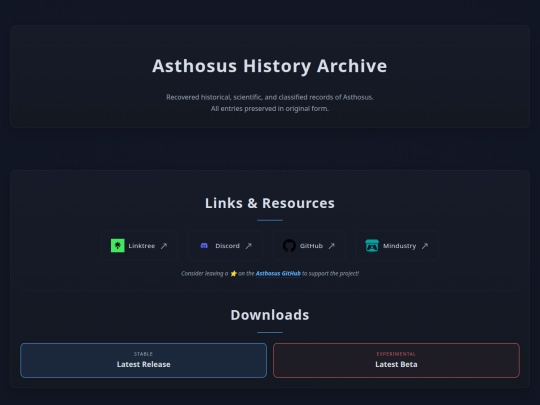This screenshot has width=540, height=405.
Task: Open the Discord link label
Action: [227, 246]
